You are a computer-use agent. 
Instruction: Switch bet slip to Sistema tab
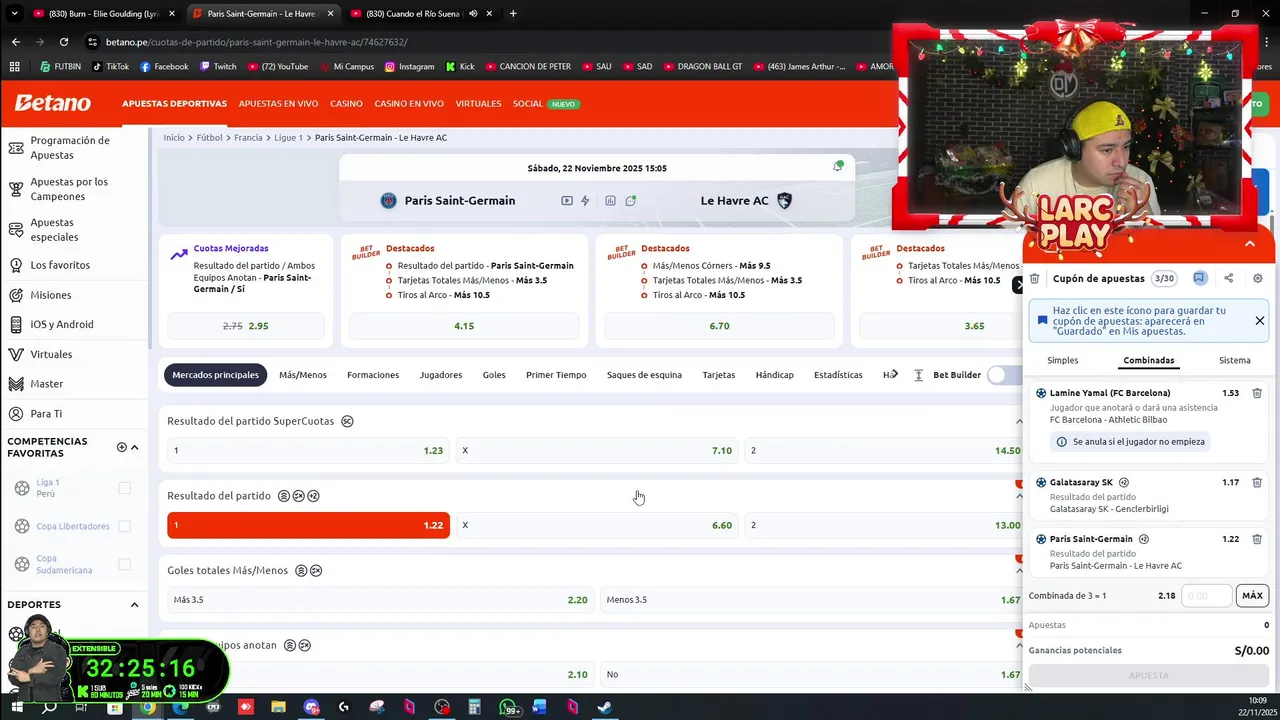[x=1234, y=360]
